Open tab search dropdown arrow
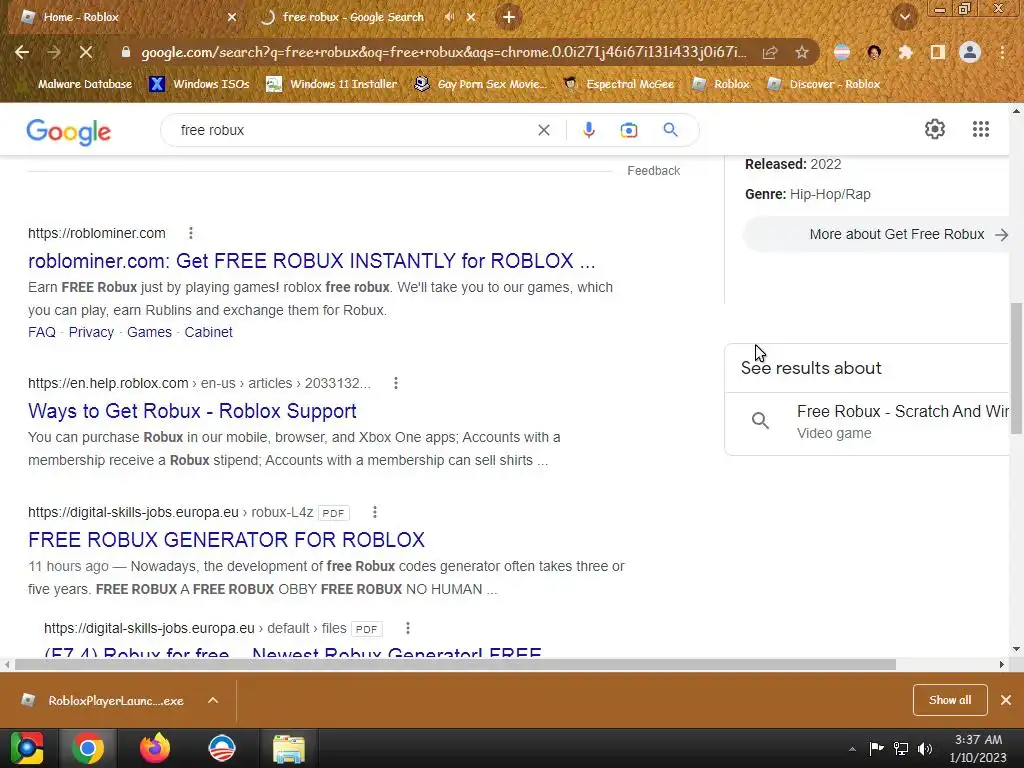This screenshot has width=1024, height=768. 905,18
